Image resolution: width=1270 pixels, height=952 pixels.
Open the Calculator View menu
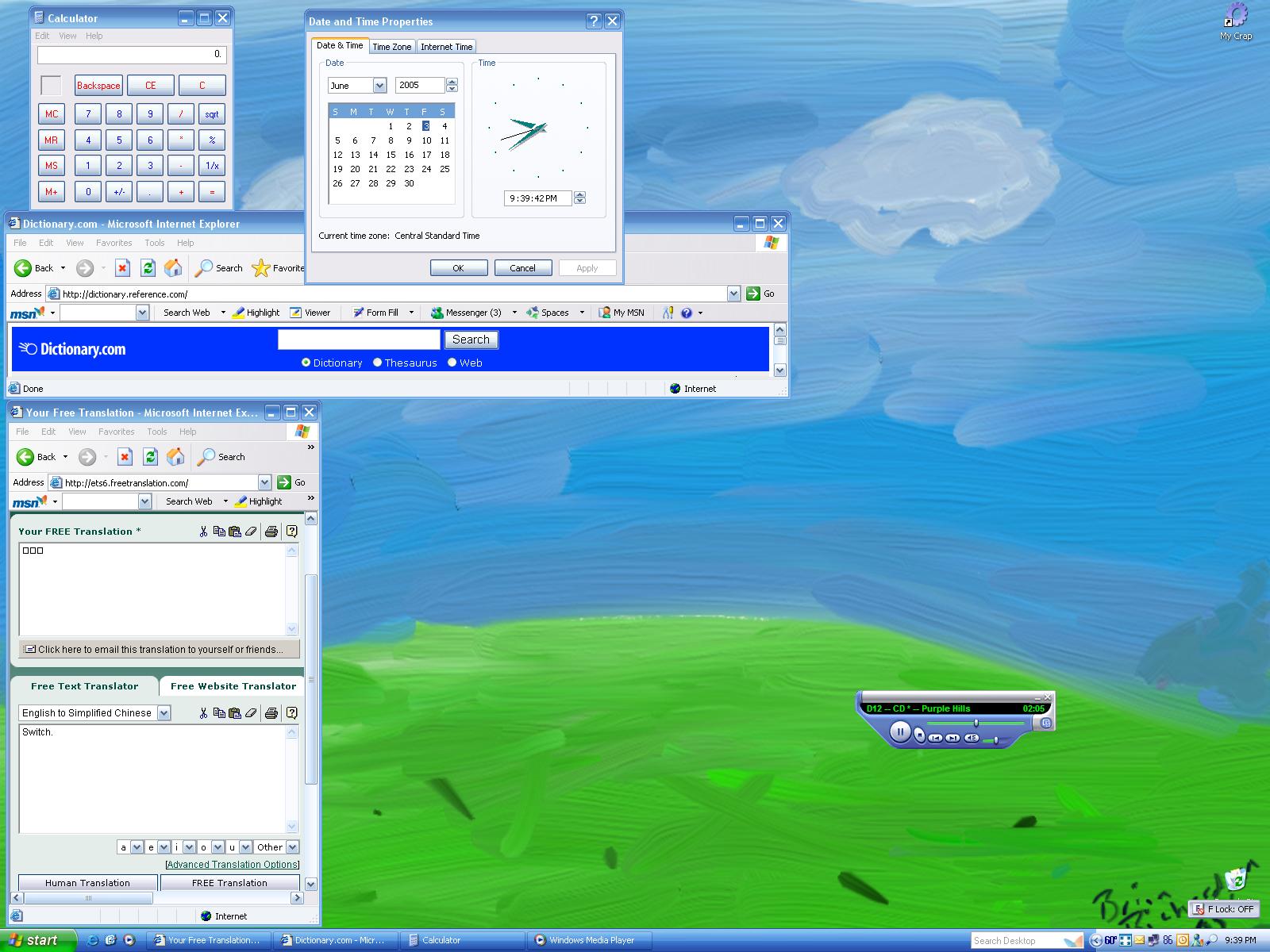(67, 36)
